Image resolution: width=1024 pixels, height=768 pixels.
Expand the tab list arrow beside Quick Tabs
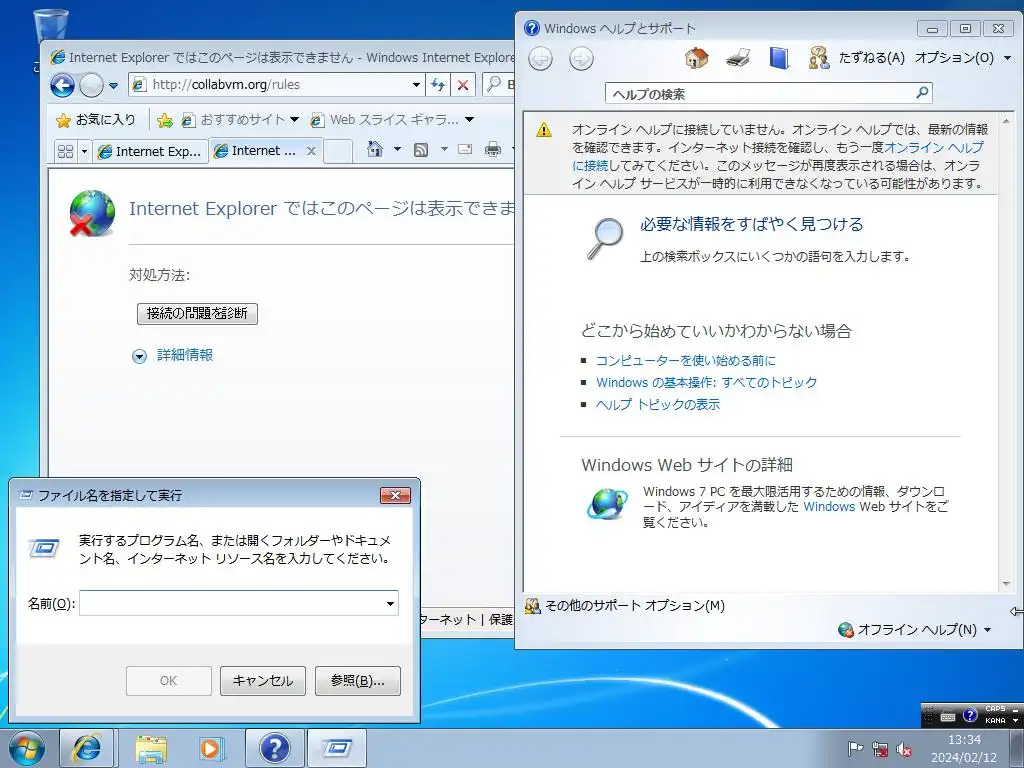click(x=84, y=152)
